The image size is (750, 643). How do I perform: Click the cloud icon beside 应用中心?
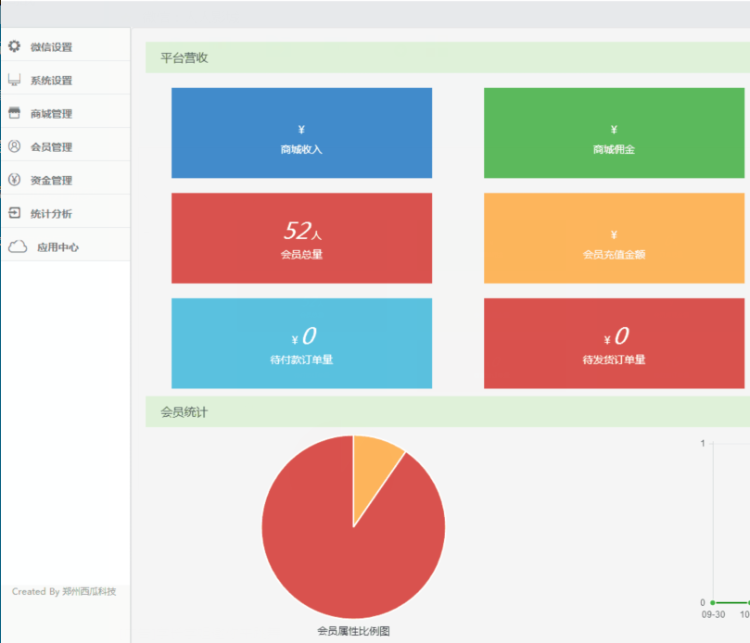(18, 246)
